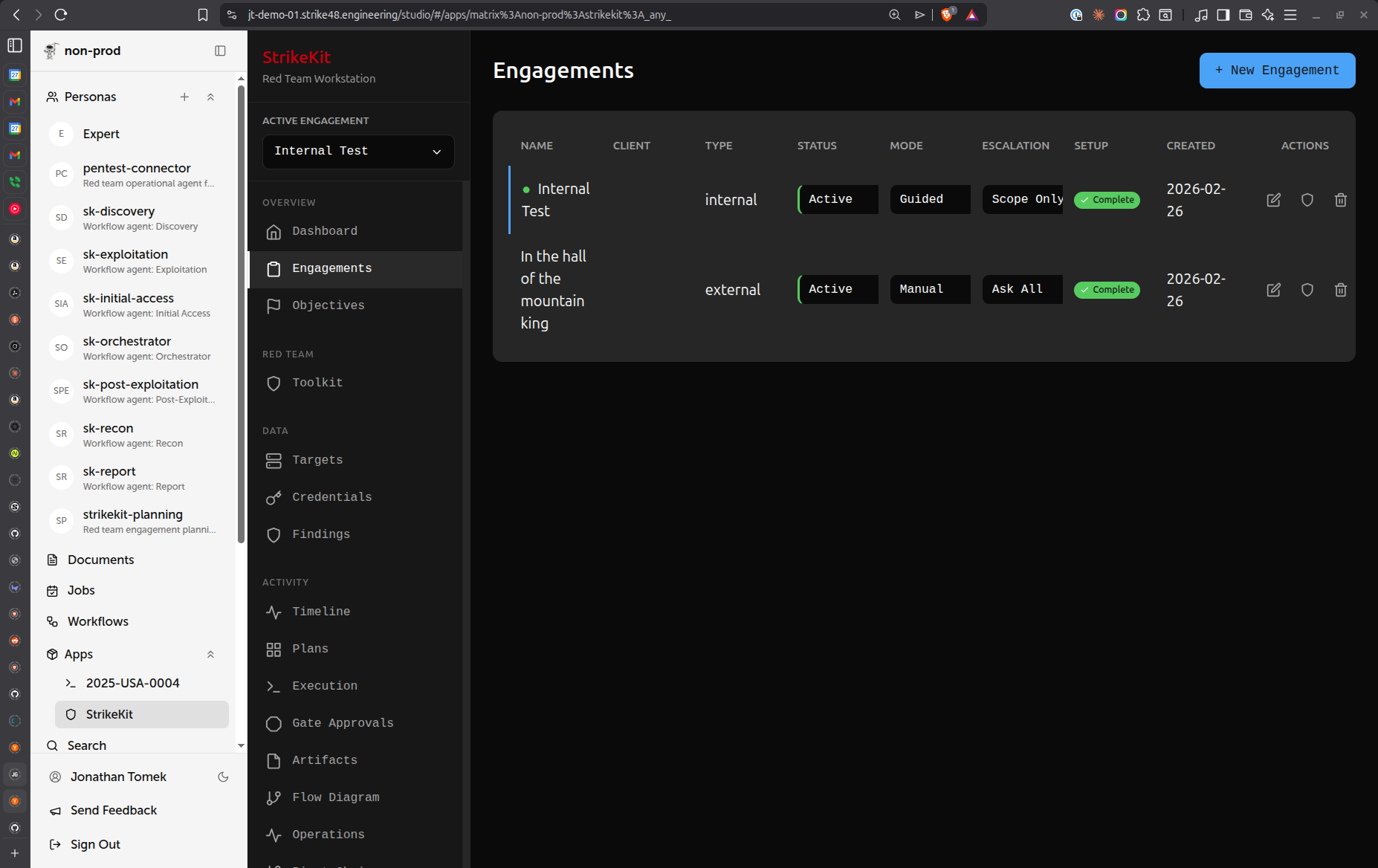This screenshot has height=868, width=1378.
Task: Open Brave Wallet icon
Action: (x=1246, y=15)
